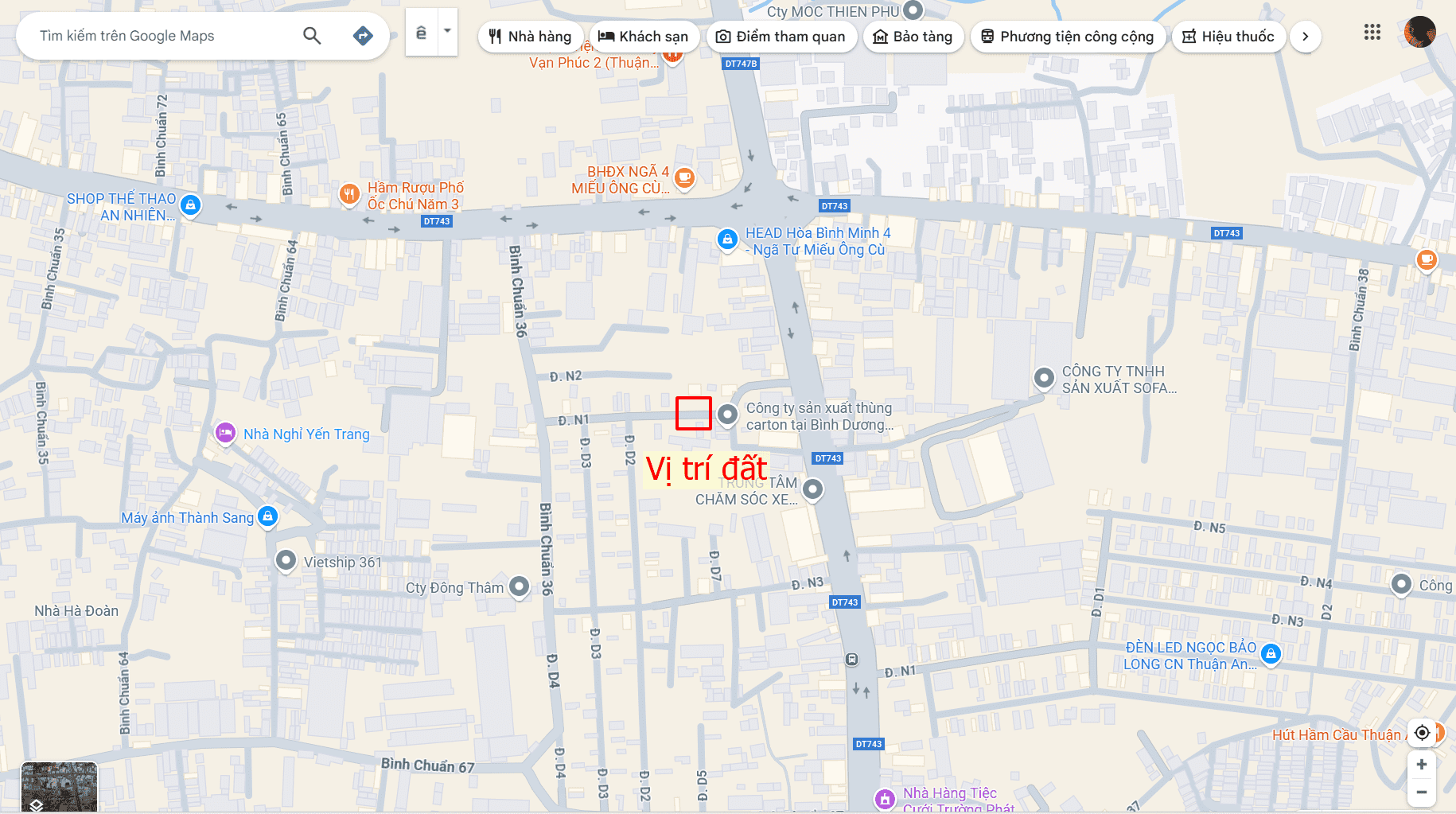
Task: Choose the Phương tiện công cộng chip
Action: (x=1067, y=37)
